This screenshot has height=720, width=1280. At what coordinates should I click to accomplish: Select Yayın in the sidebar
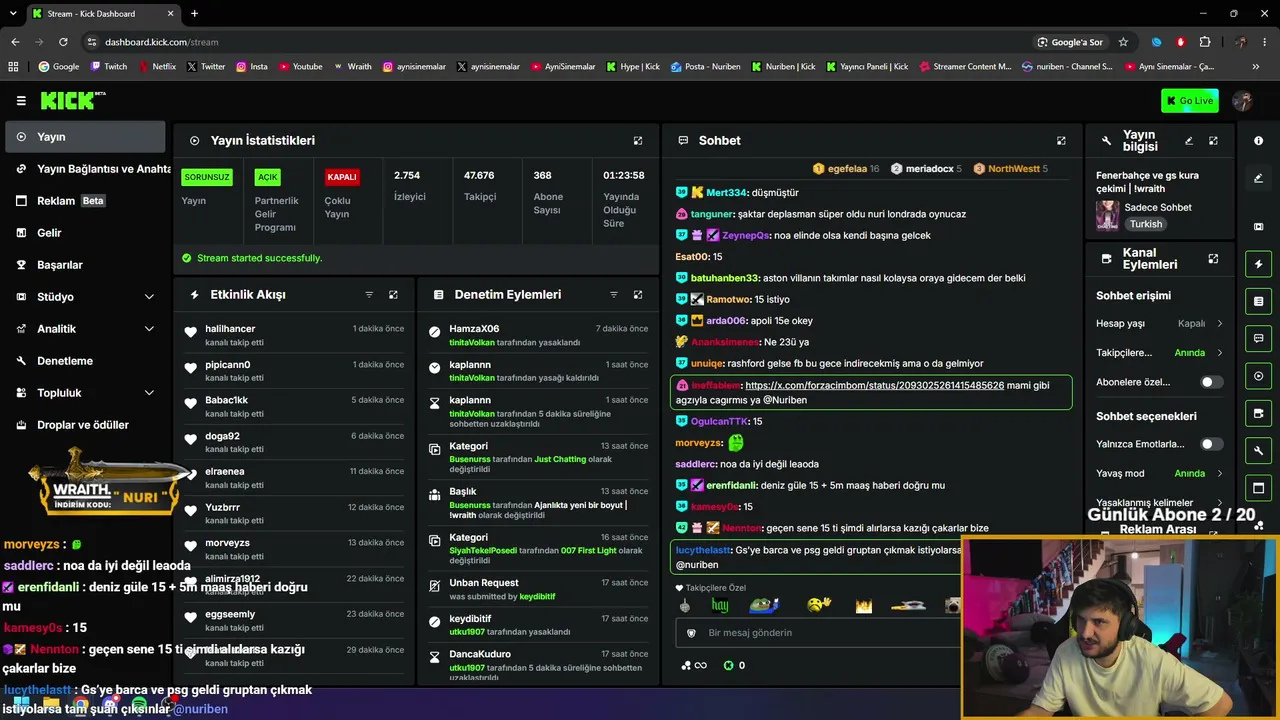tap(85, 137)
